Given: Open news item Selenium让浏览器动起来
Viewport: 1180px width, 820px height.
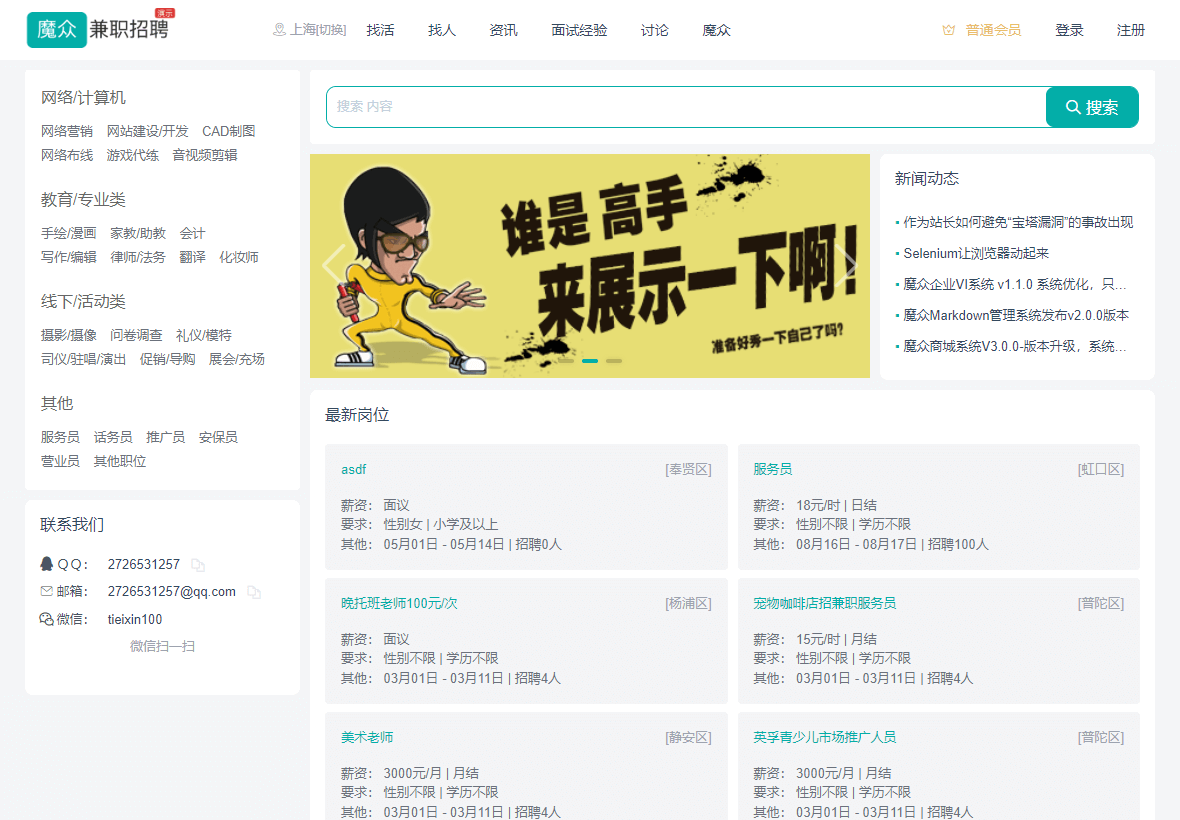Looking at the screenshot, I should point(976,254).
